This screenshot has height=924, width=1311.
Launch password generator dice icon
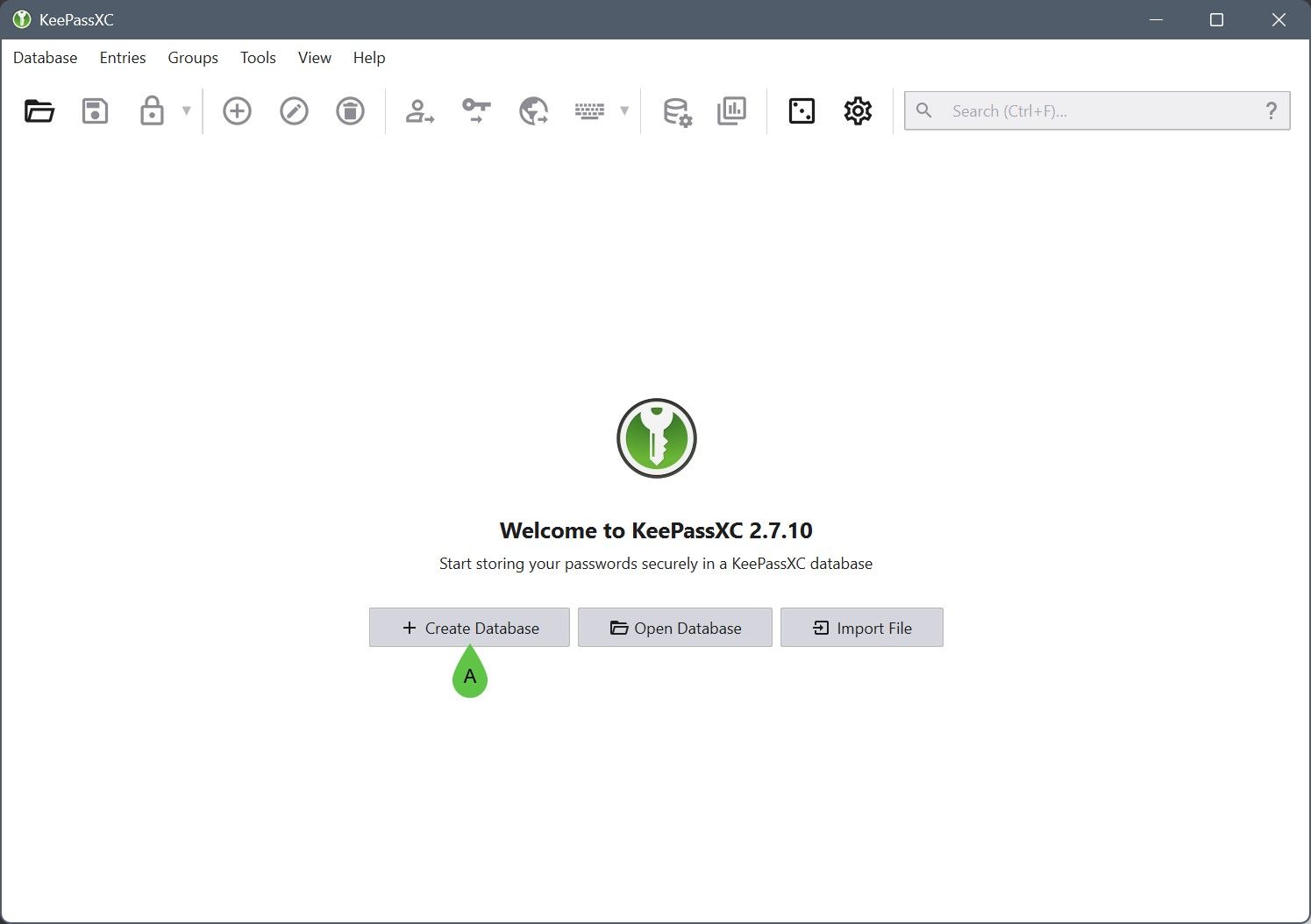click(802, 111)
